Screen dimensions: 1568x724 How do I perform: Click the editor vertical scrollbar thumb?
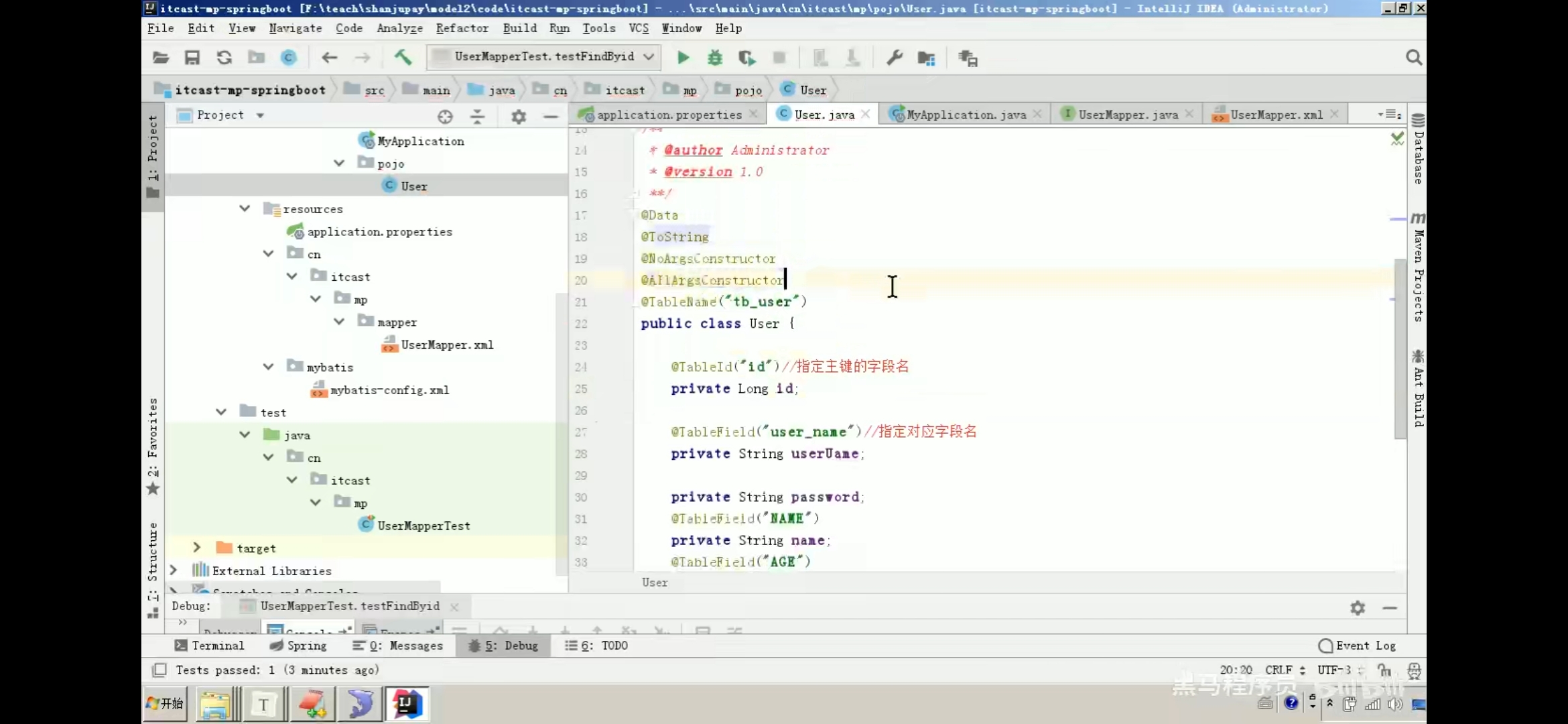pyautogui.click(x=1400, y=349)
